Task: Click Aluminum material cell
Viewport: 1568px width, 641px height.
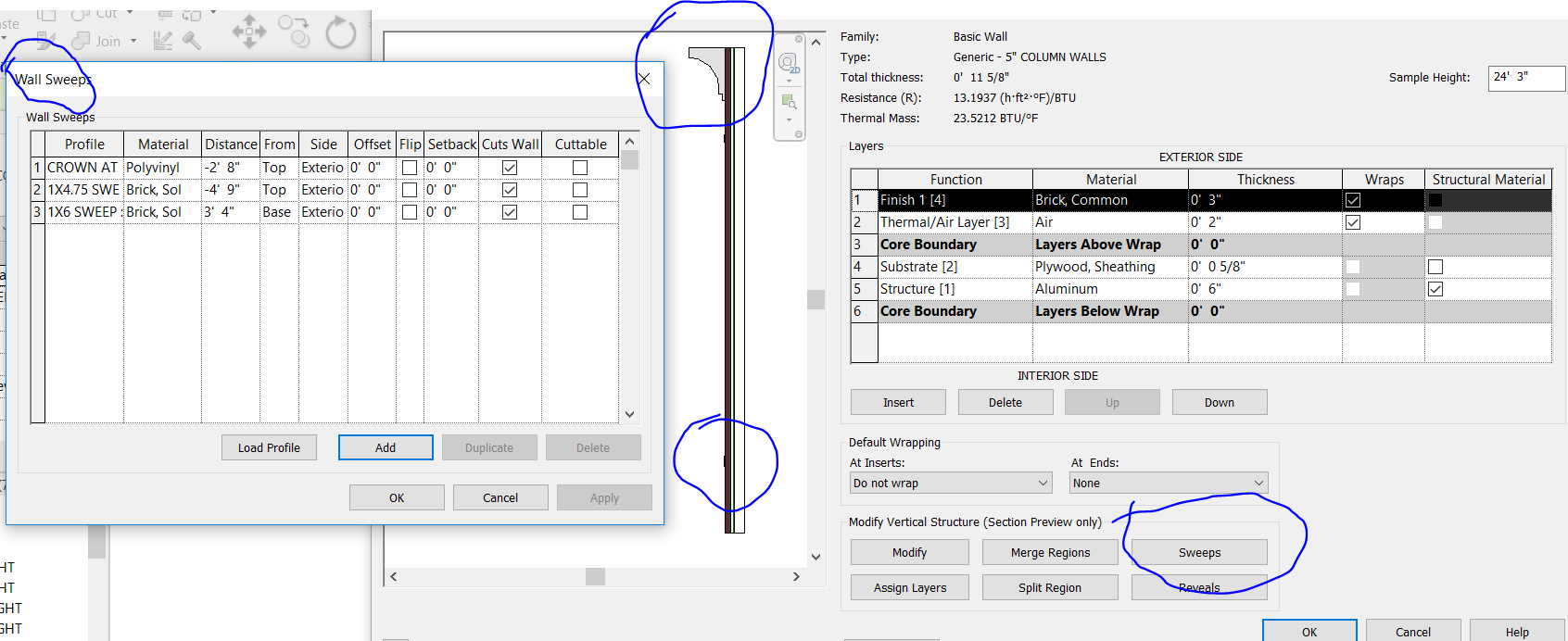Action: pyautogui.click(x=1110, y=289)
